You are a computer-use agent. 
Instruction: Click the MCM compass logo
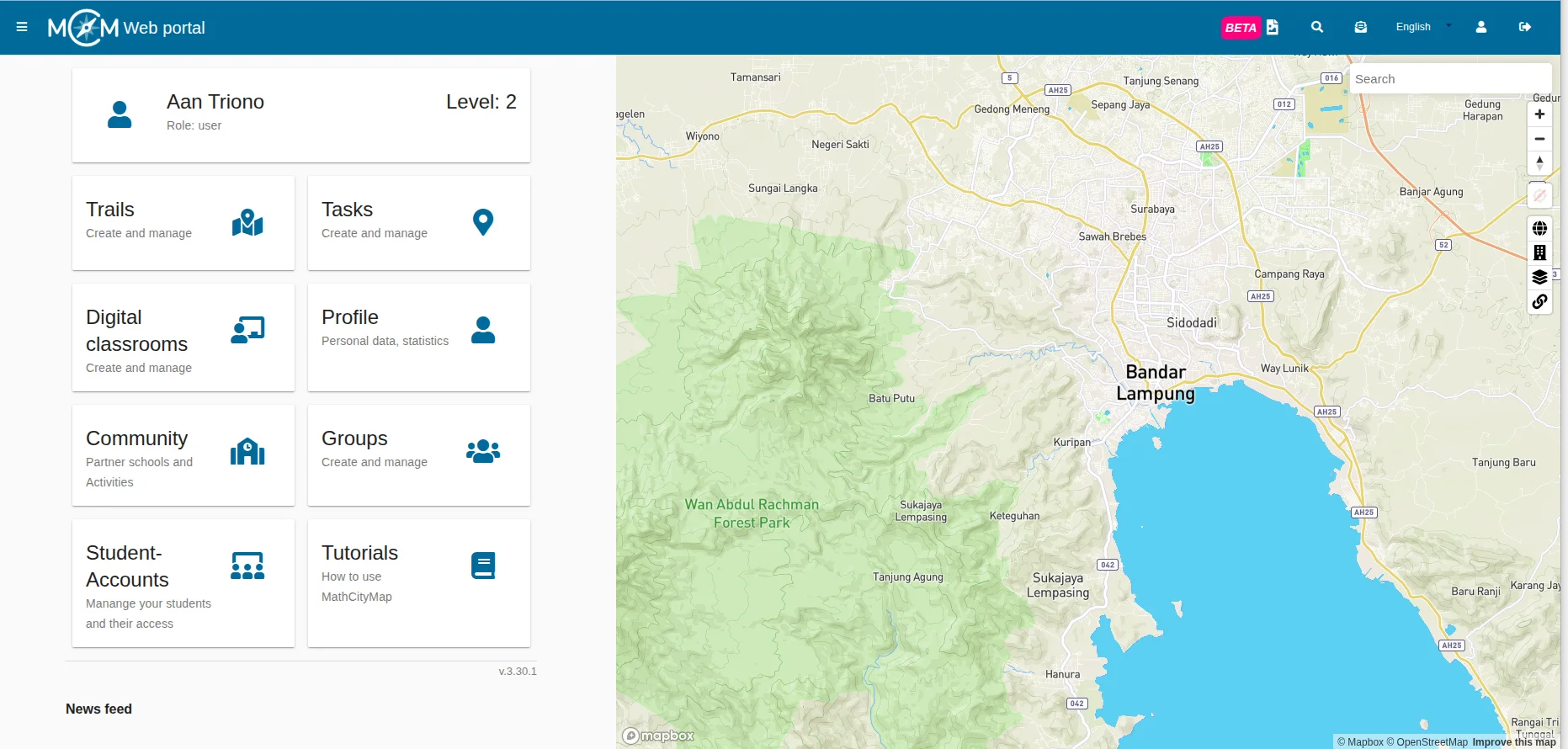coord(84,28)
